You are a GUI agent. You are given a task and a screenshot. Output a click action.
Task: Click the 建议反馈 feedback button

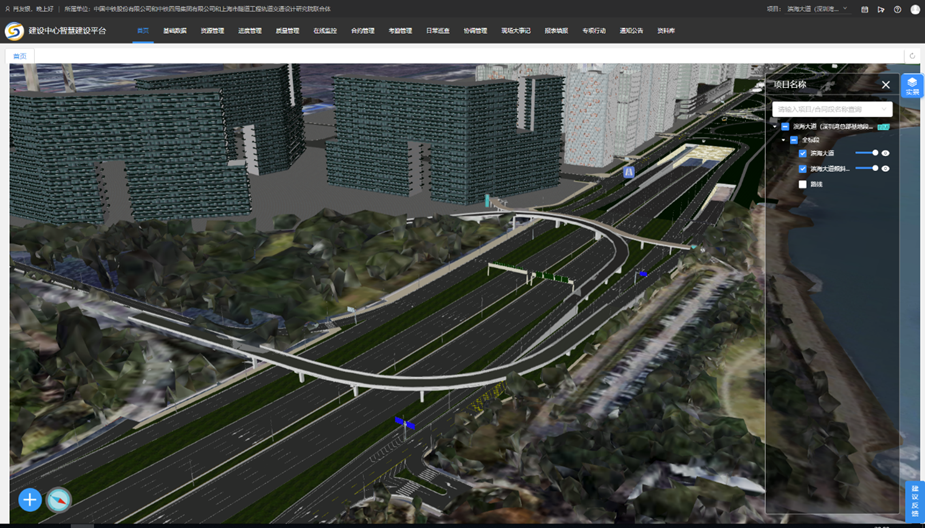coord(915,502)
